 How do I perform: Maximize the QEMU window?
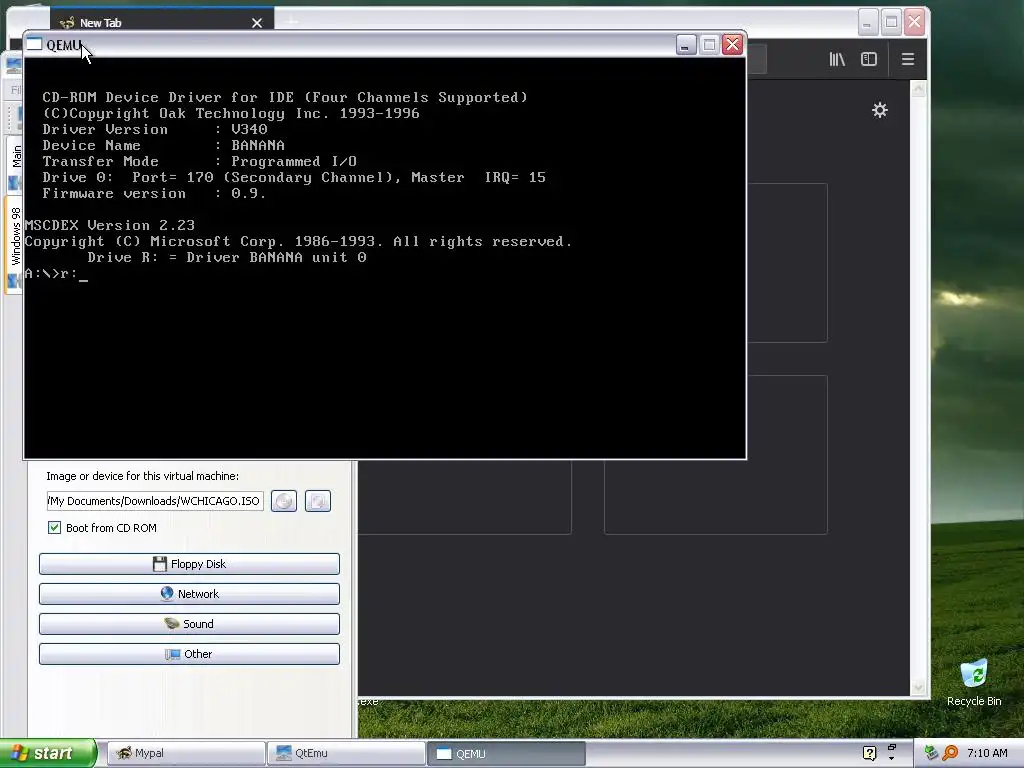coord(709,44)
